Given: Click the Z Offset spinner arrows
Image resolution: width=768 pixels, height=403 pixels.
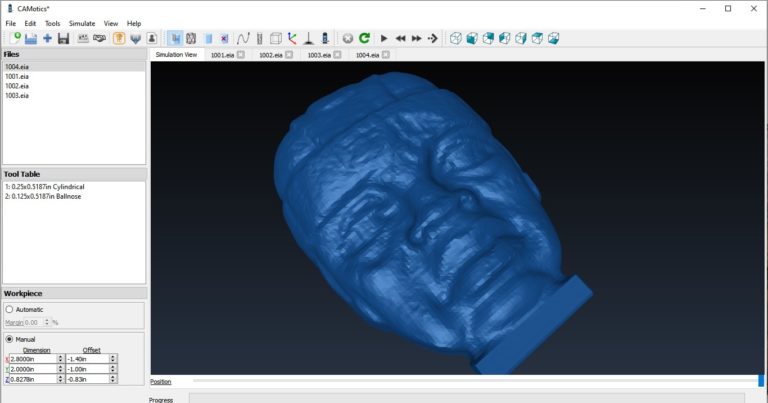Looking at the screenshot, I should 113,379.
